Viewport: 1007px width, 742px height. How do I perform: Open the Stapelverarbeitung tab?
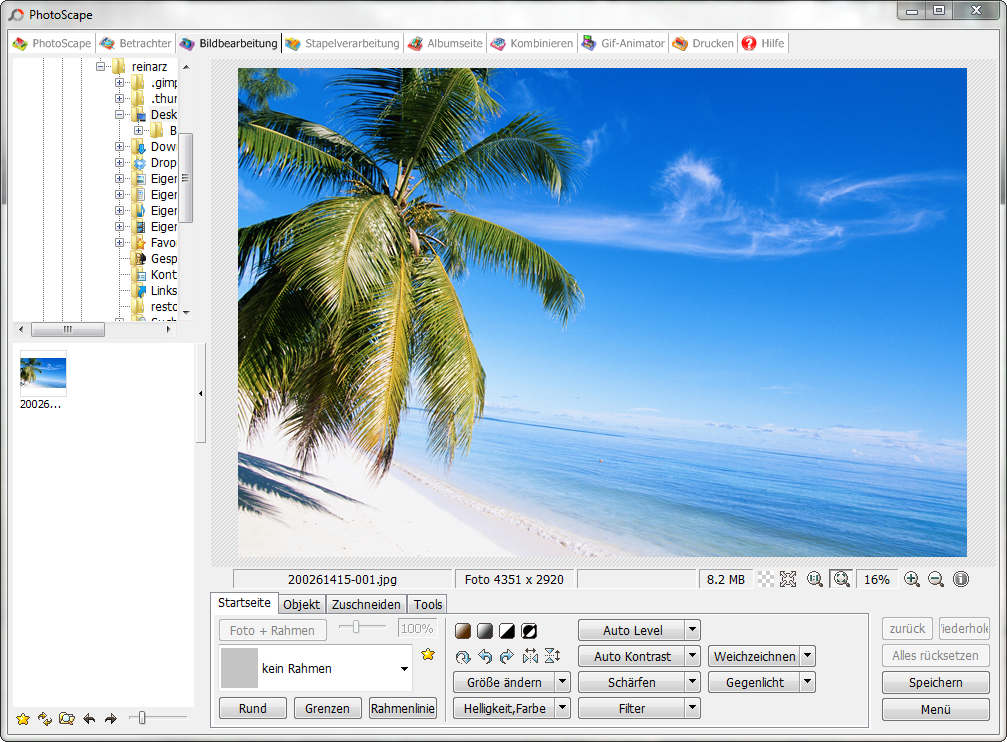pos(342,43)
